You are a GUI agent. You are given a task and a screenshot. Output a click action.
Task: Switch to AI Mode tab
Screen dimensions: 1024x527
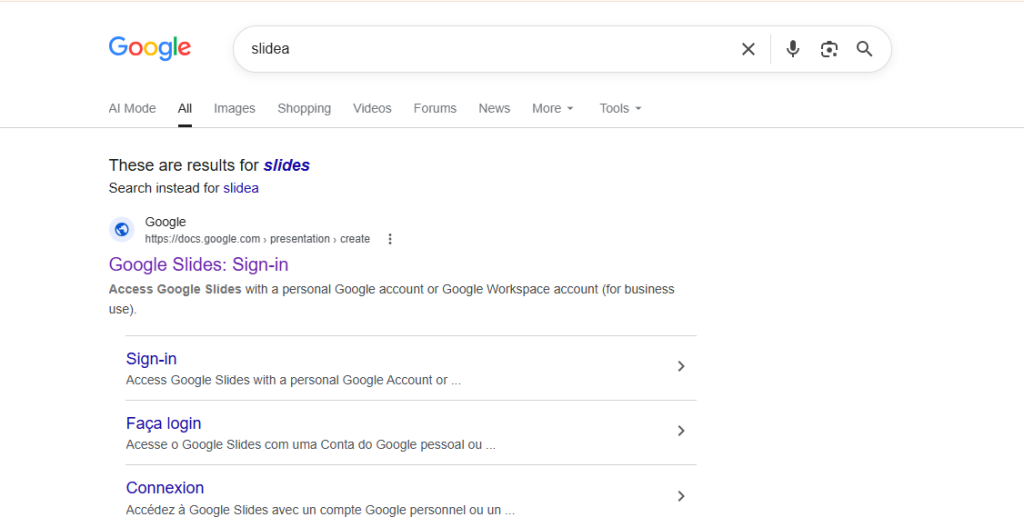pyautogui.click(x=132, y=108)
